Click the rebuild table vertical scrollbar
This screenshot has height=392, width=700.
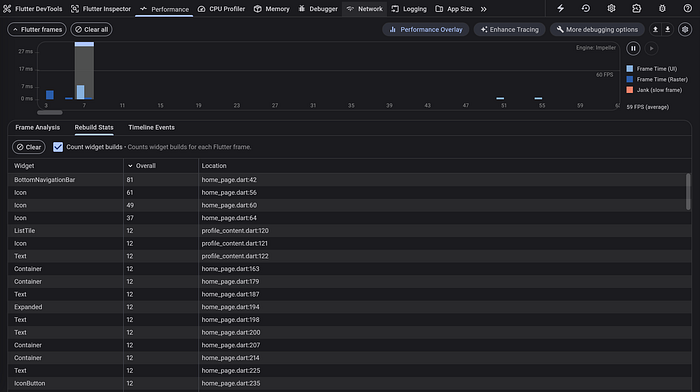pyautogui.click(x=688, y=192)
